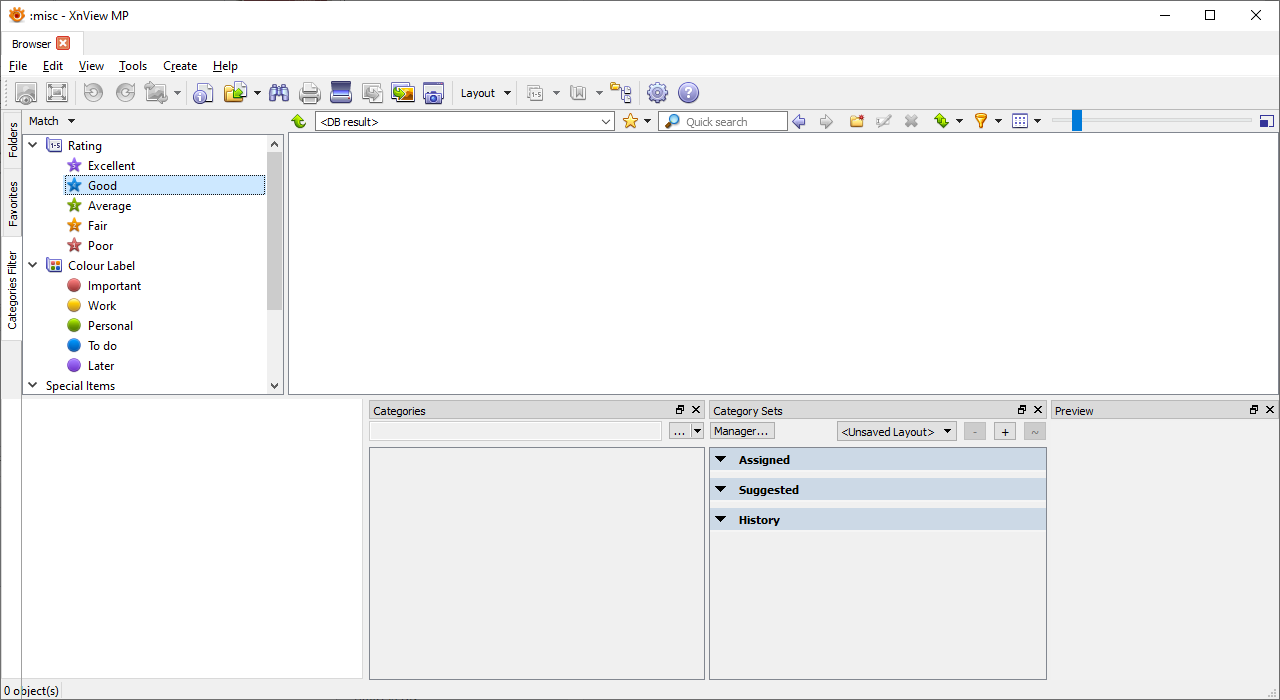Click the Capture screen camera icon
The width and height of the screenshot is (1280, 700).
coord(433,93)
